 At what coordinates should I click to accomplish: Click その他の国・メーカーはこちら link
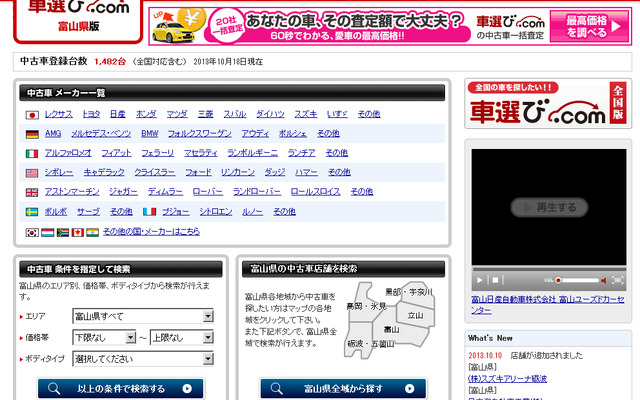(151, 232)
